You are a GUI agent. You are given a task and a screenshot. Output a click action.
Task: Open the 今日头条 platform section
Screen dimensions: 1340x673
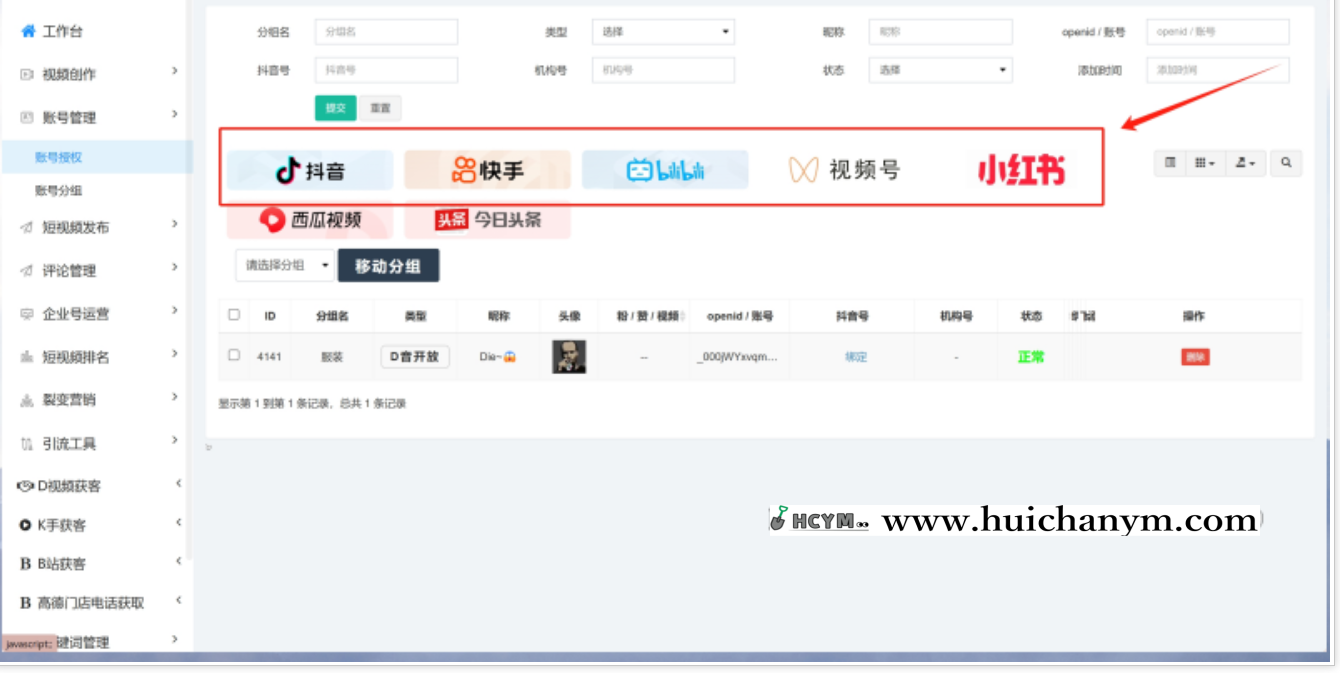[487, 222]
